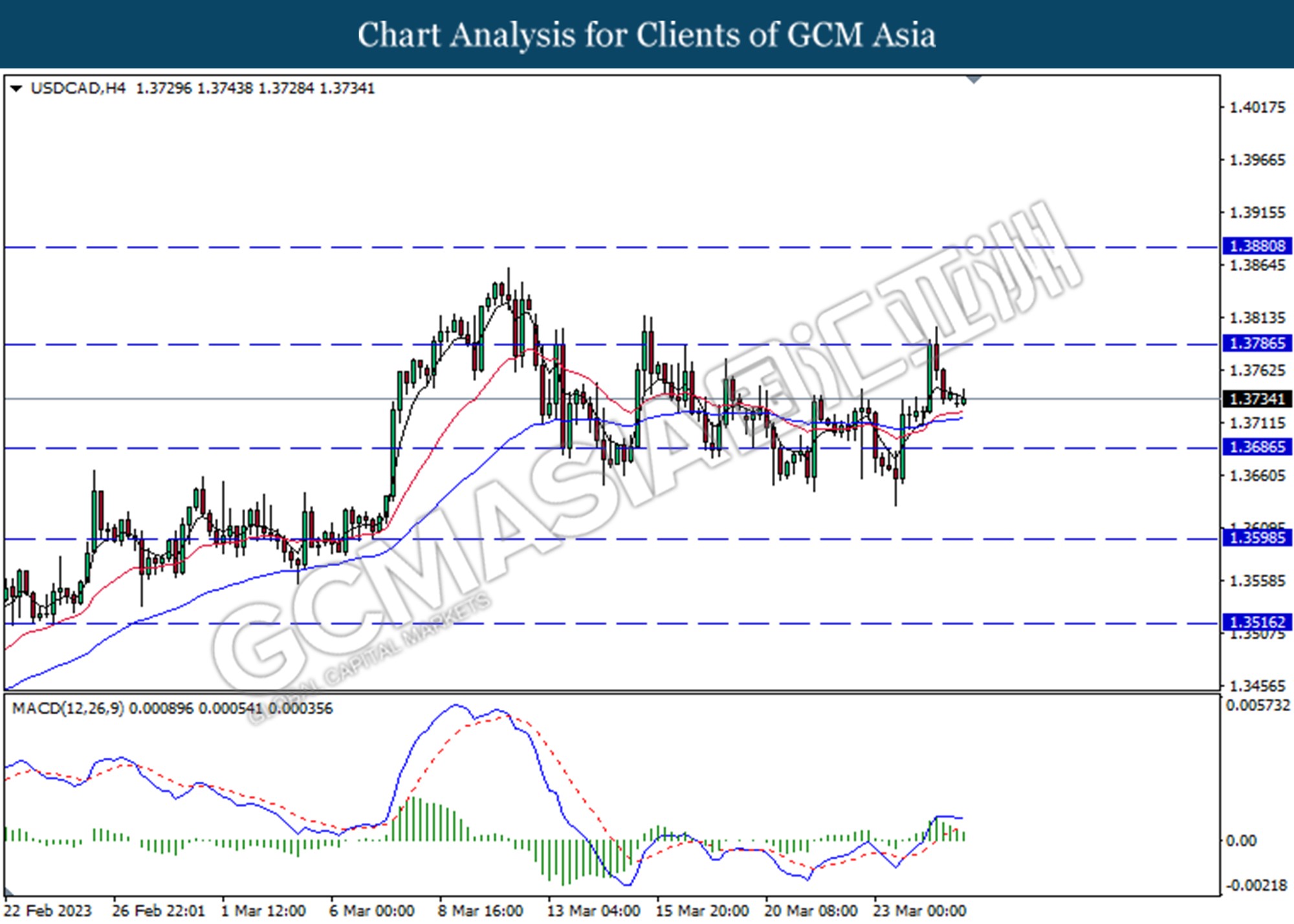Click the 1.35162 price level label
Image resolution: width=1294 pixels, height=924 pixels.
pos(1256,622)
